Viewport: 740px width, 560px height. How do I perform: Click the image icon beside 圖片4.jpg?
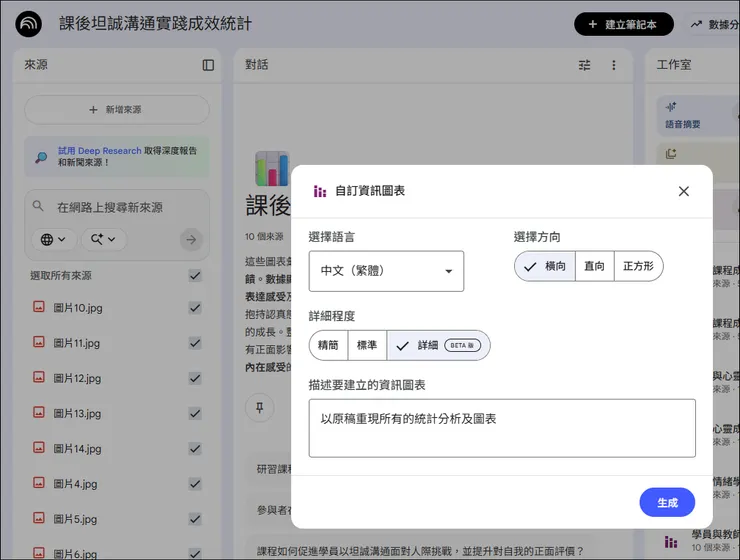39,483
